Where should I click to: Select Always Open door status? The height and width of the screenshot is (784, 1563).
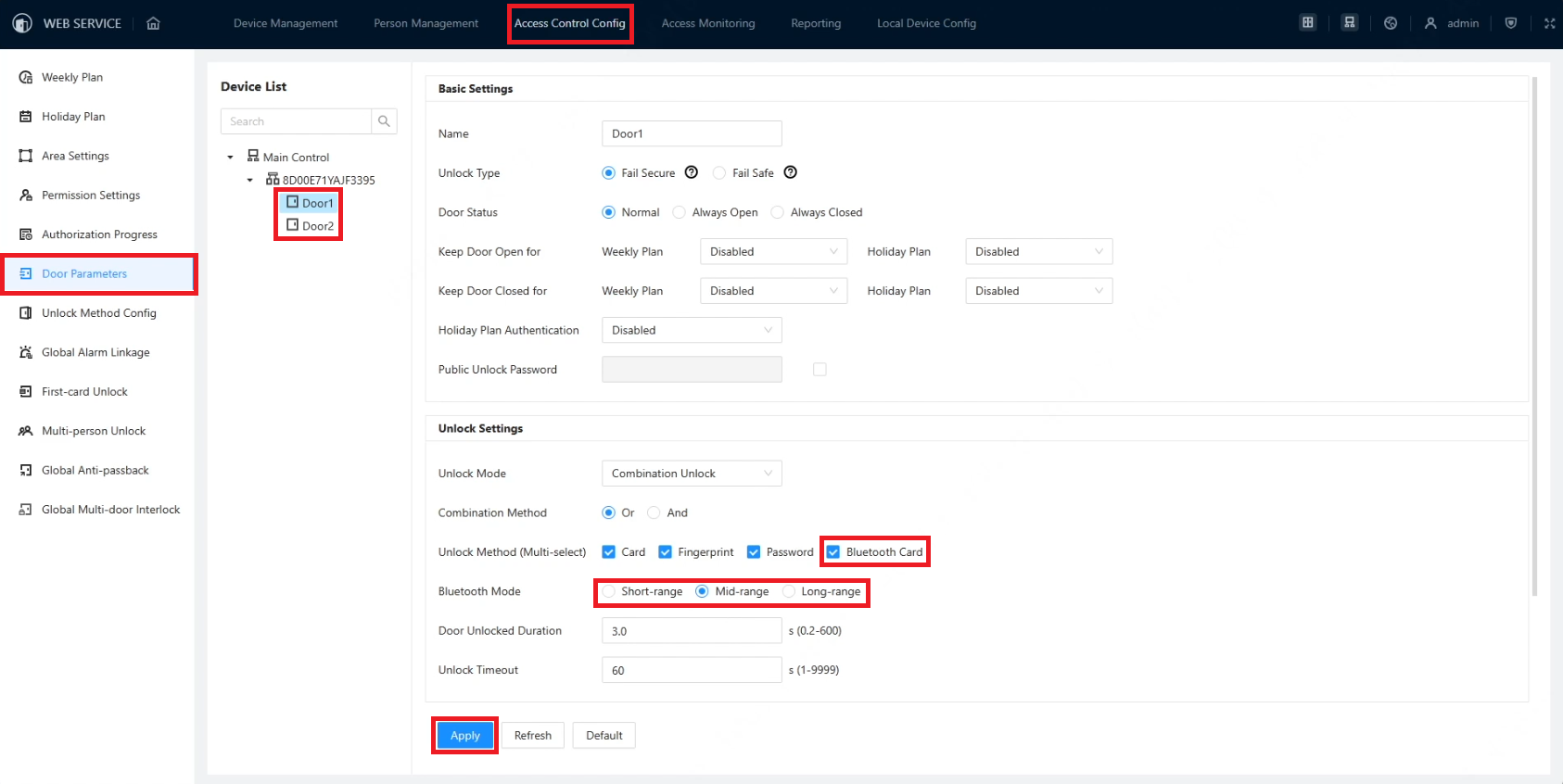point(680,212)
